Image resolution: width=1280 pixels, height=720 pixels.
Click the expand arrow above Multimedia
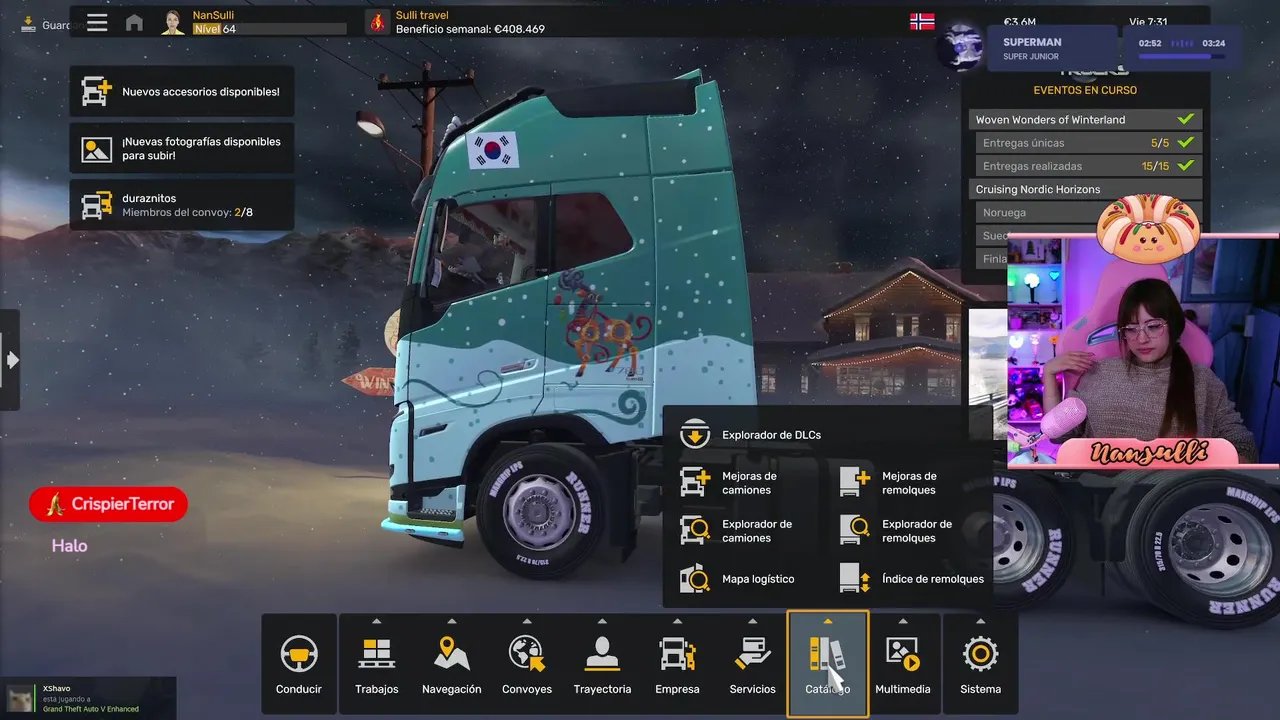903,621
